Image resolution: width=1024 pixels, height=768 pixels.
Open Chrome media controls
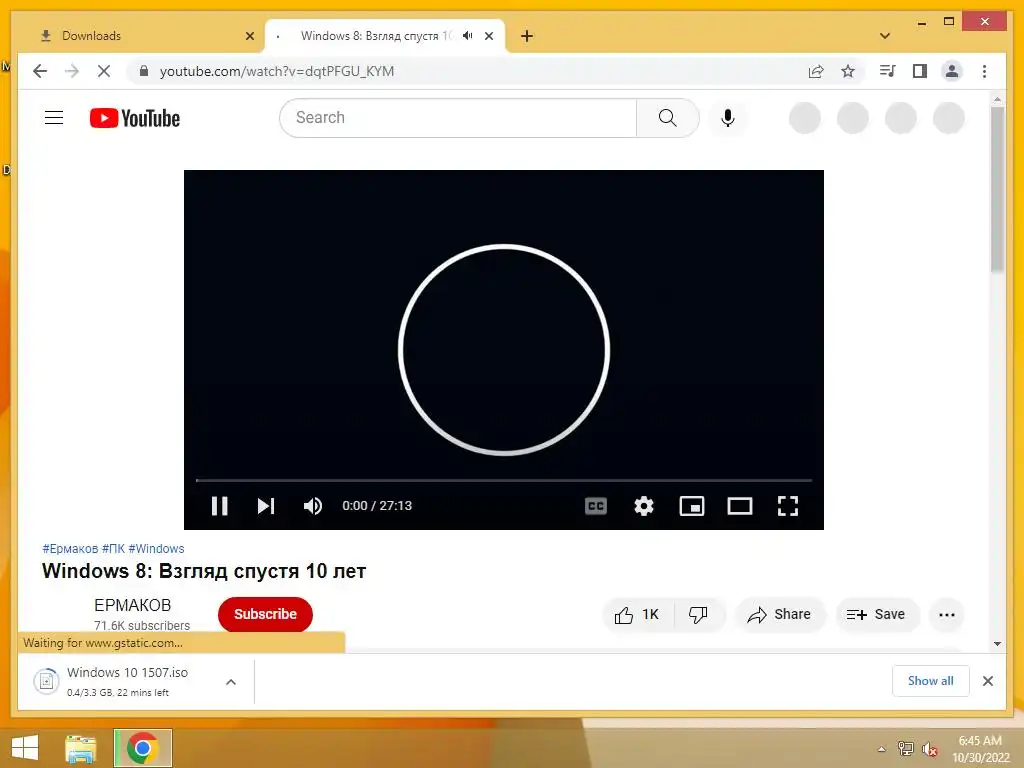(x=888, y=71)
